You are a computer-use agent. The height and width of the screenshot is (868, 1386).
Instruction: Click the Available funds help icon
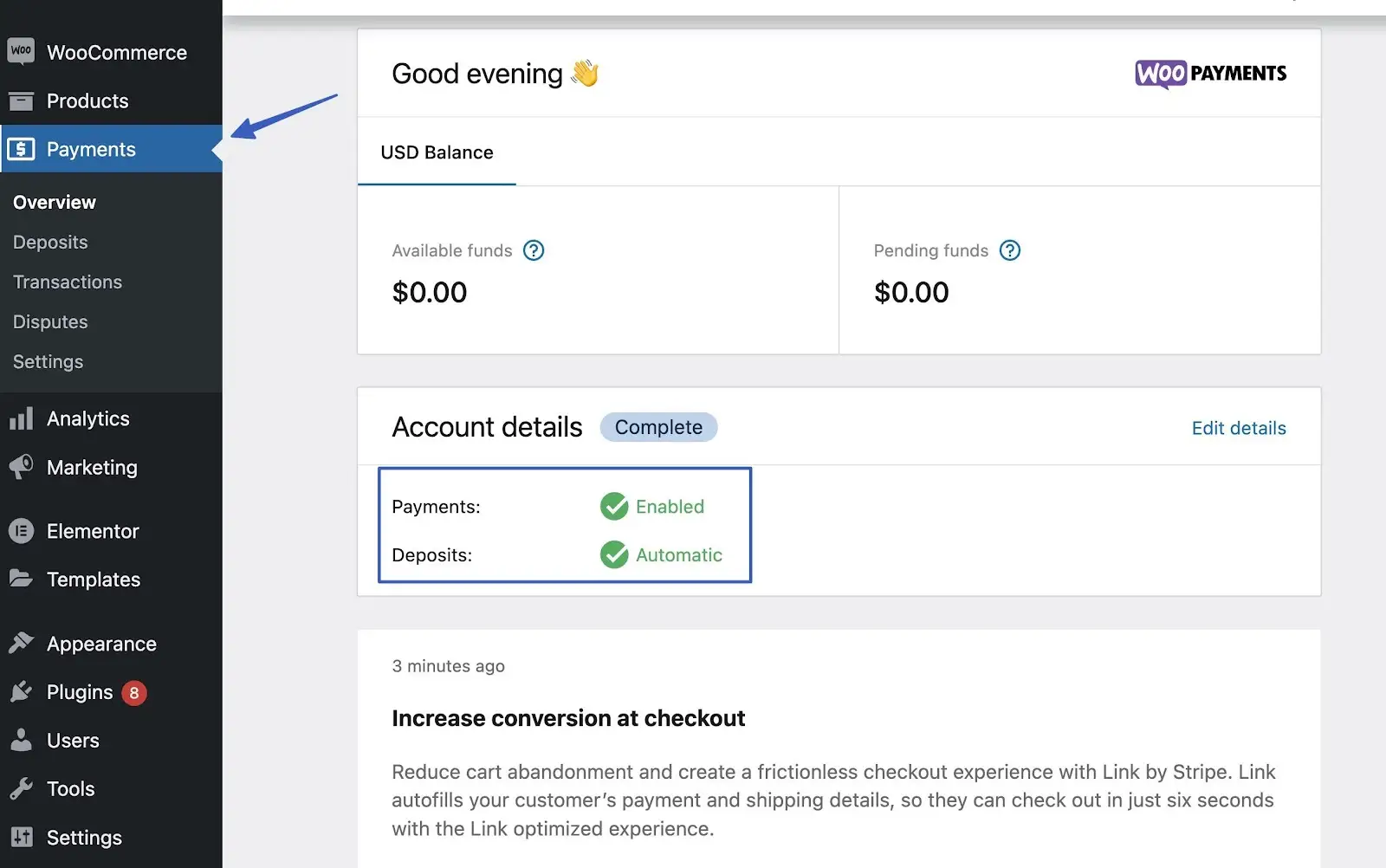click(534, 250)
